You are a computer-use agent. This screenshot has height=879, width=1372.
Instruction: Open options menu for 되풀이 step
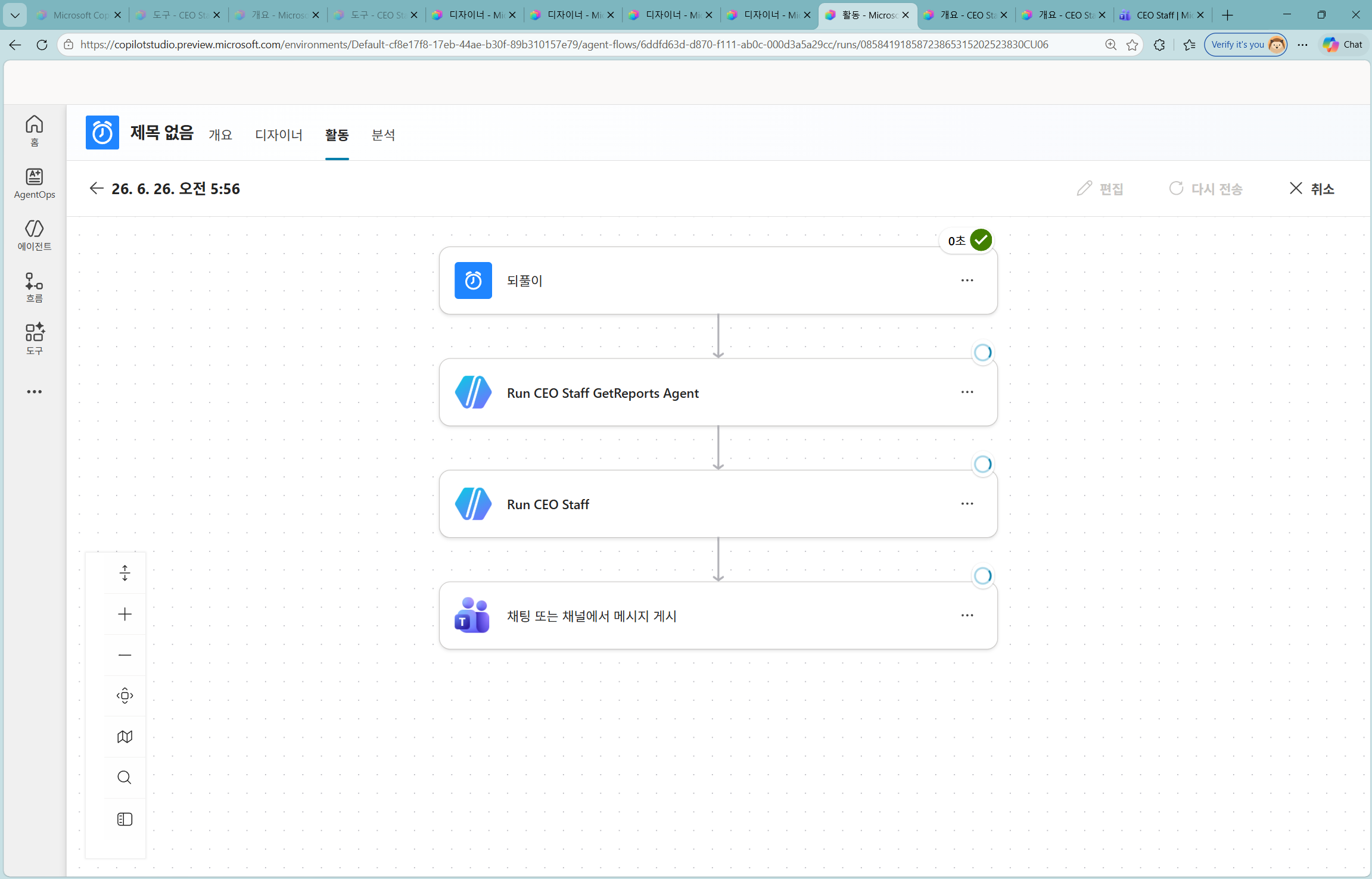967,280
